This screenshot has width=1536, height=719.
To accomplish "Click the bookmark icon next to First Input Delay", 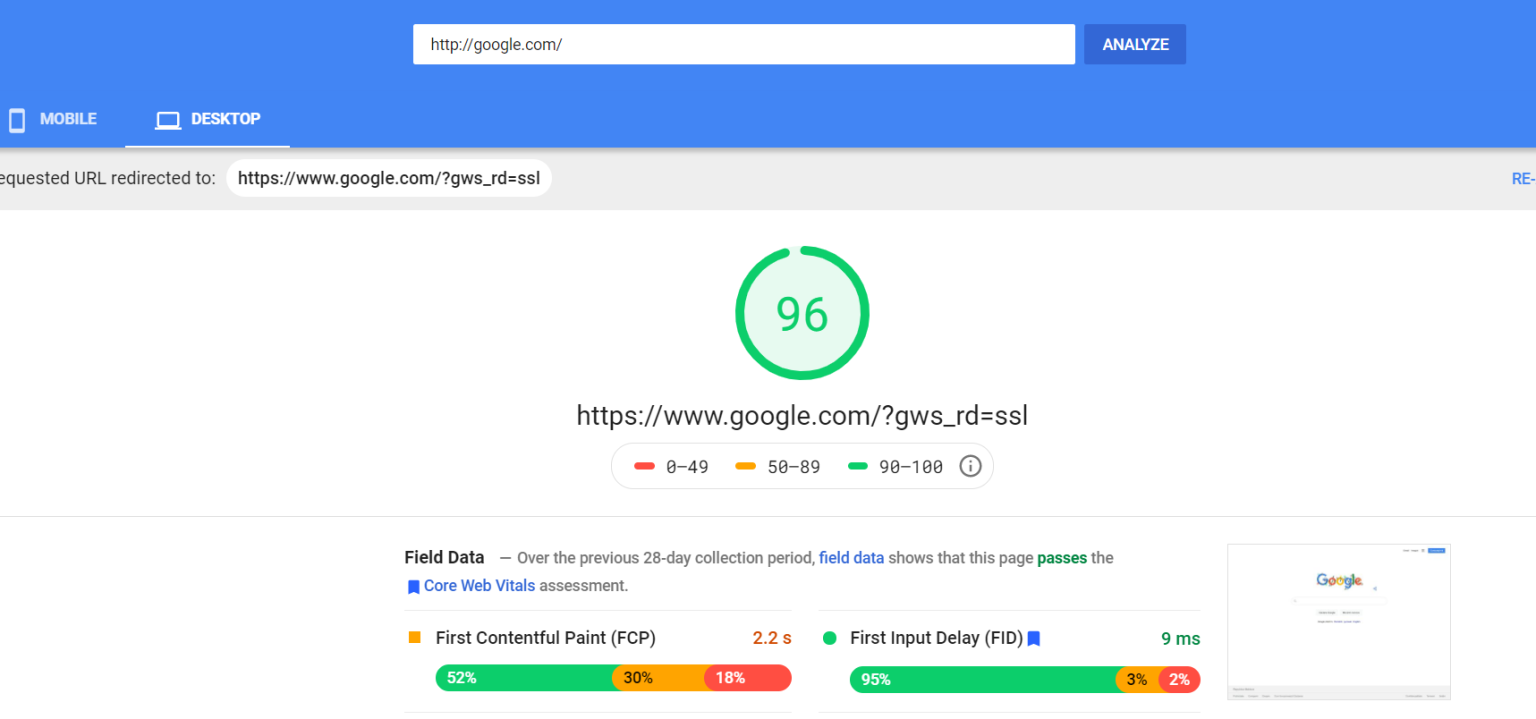I will 1034,638.
